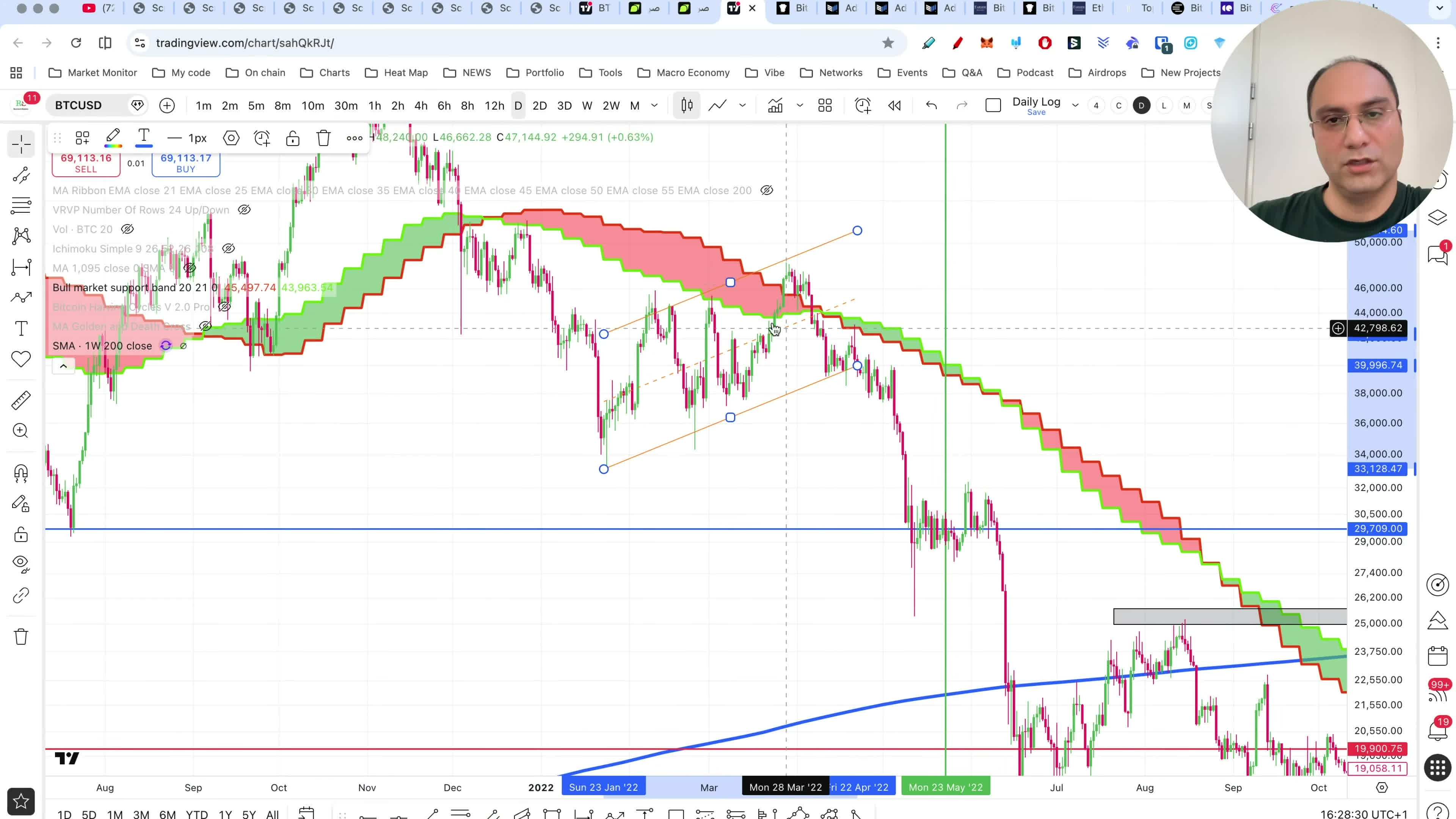Open the On chain bookmarks folder
Image resolution: width=1456 pixels, height=819 pixels.
pyautogui.click(x=256, y=72)
